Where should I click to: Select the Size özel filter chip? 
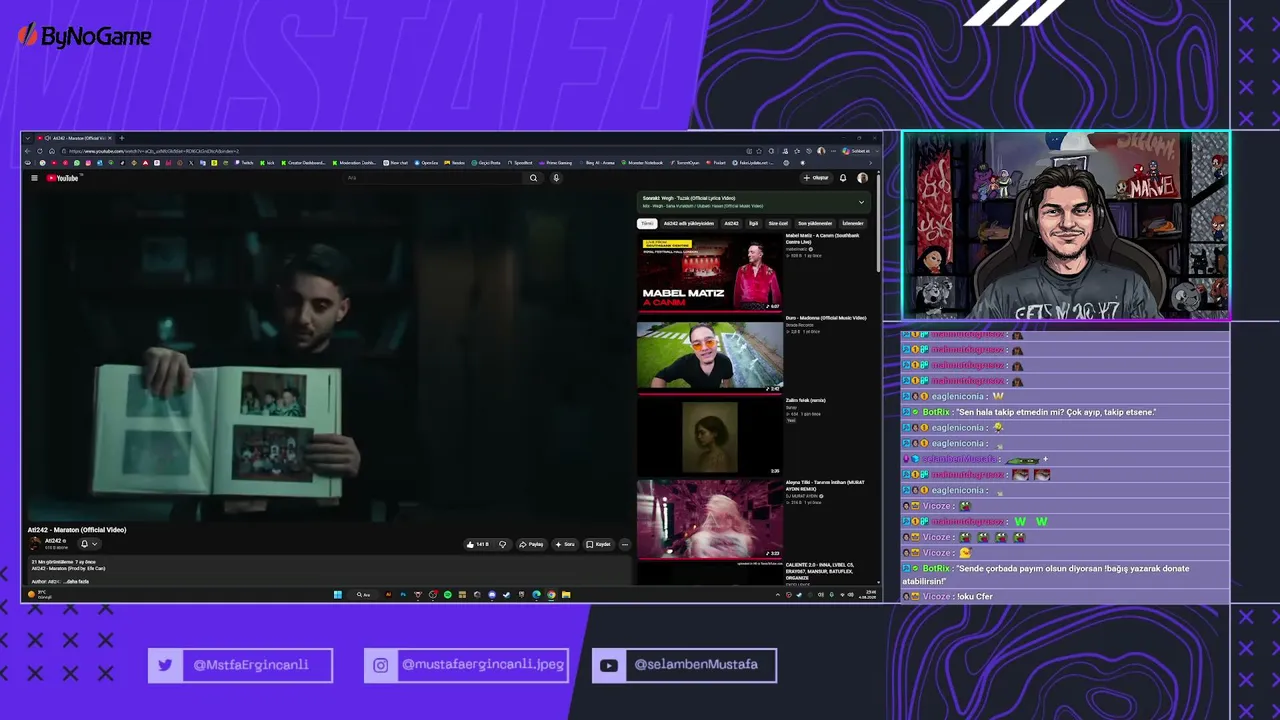coord(778,224)
